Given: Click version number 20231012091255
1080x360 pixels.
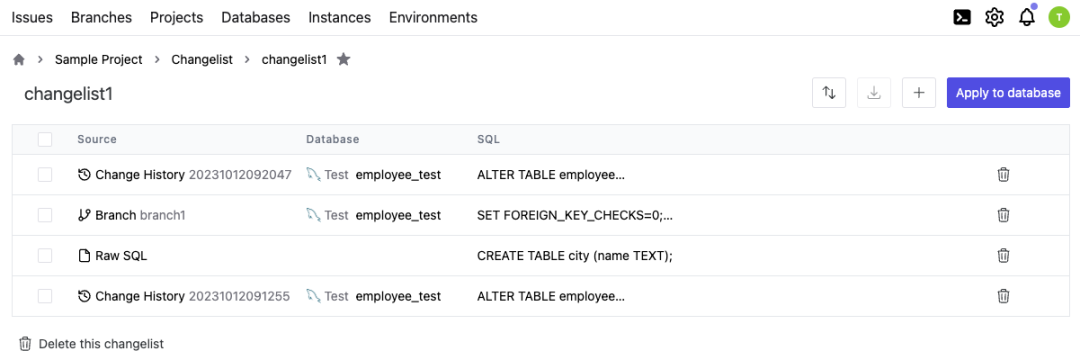Looking at the screenshot, I should tap(239, 296).
